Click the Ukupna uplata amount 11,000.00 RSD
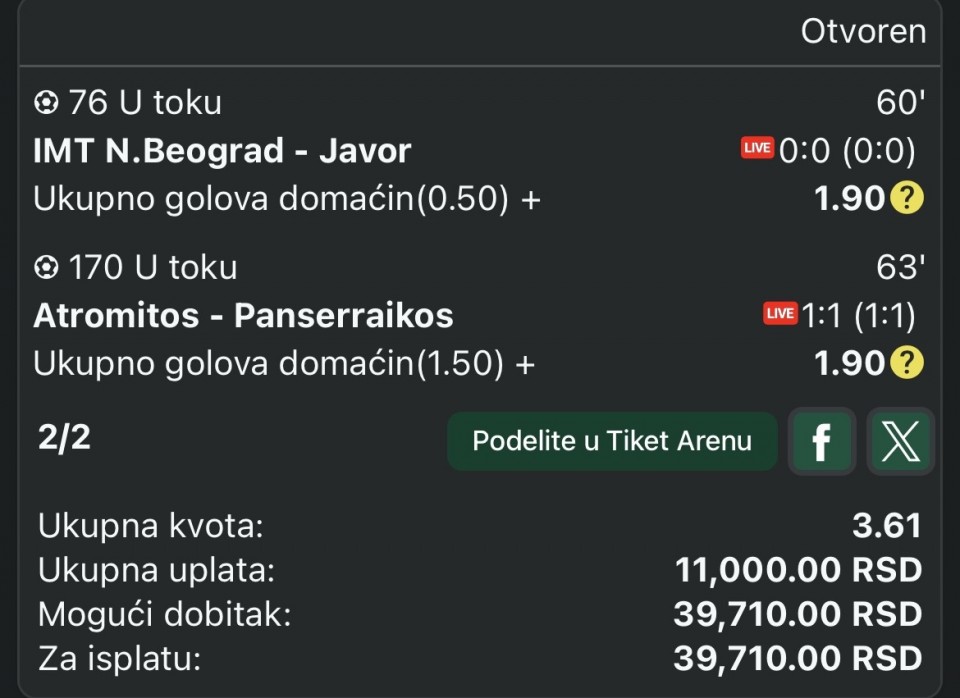 [797, 570]
